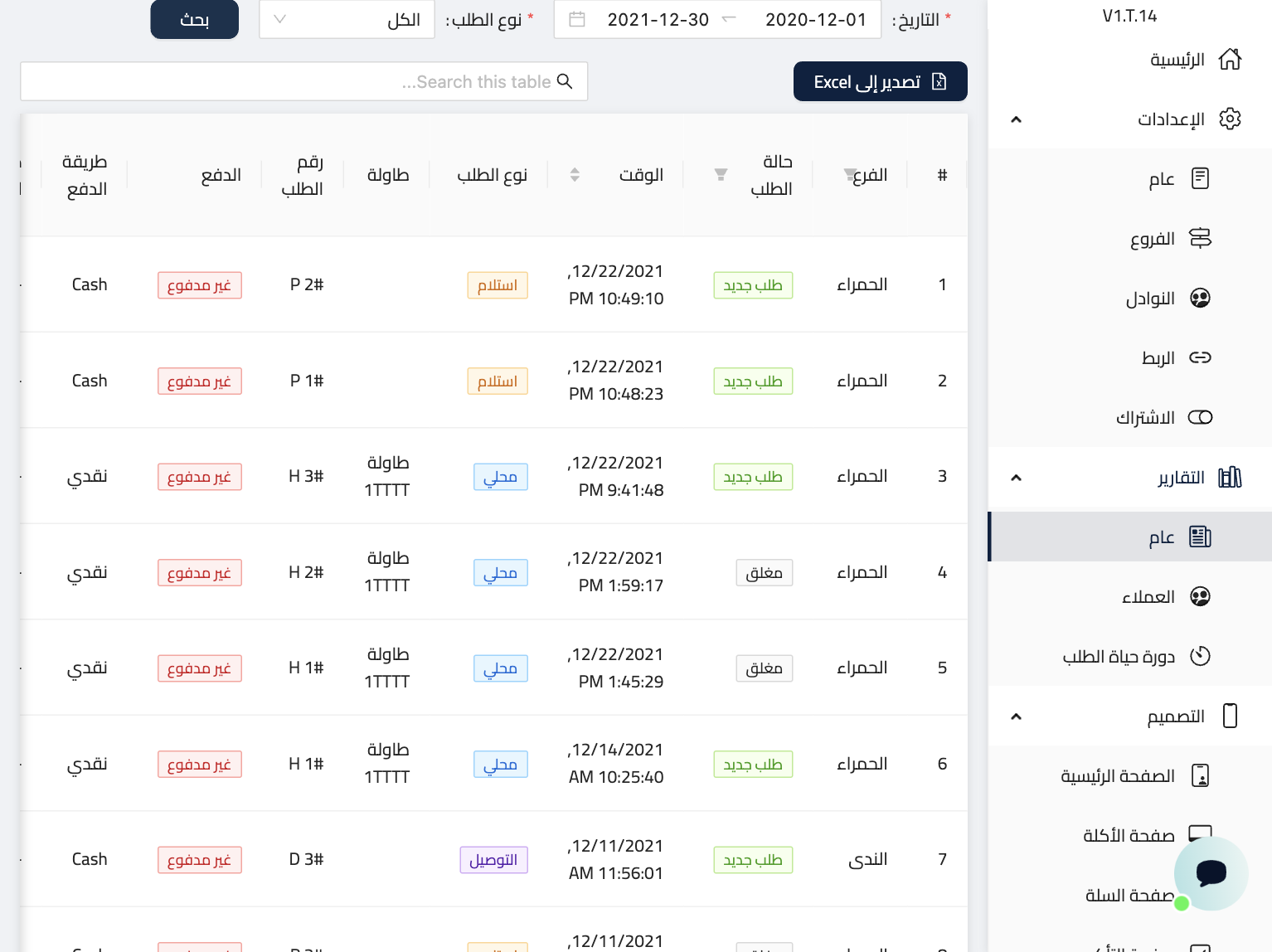Click the settings gear icon

1230,119
